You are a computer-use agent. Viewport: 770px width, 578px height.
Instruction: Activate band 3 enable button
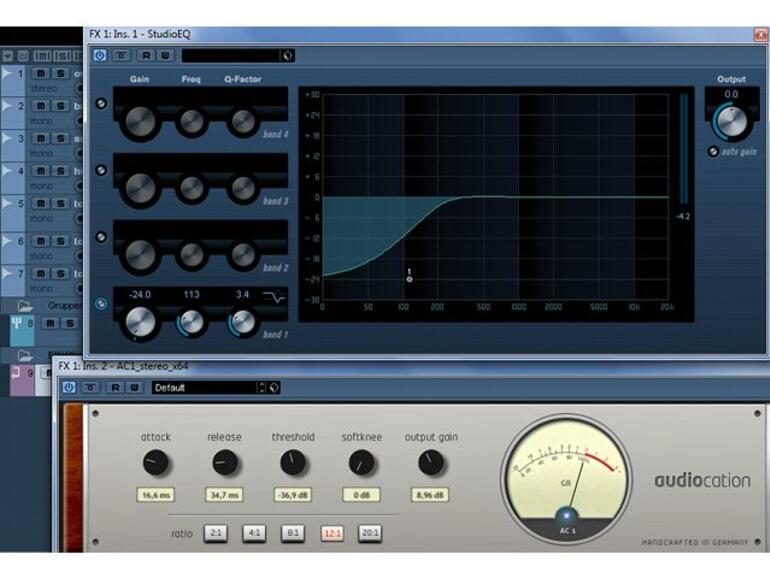101,170
